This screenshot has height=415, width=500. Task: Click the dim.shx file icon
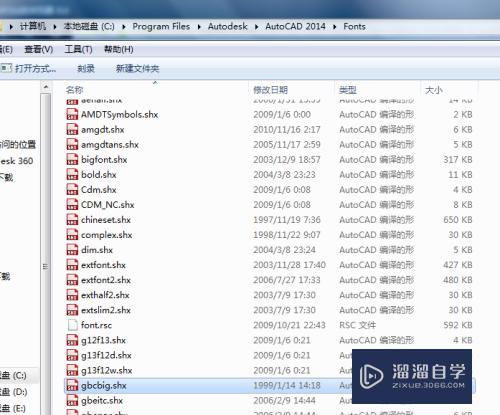coord(72,249)
